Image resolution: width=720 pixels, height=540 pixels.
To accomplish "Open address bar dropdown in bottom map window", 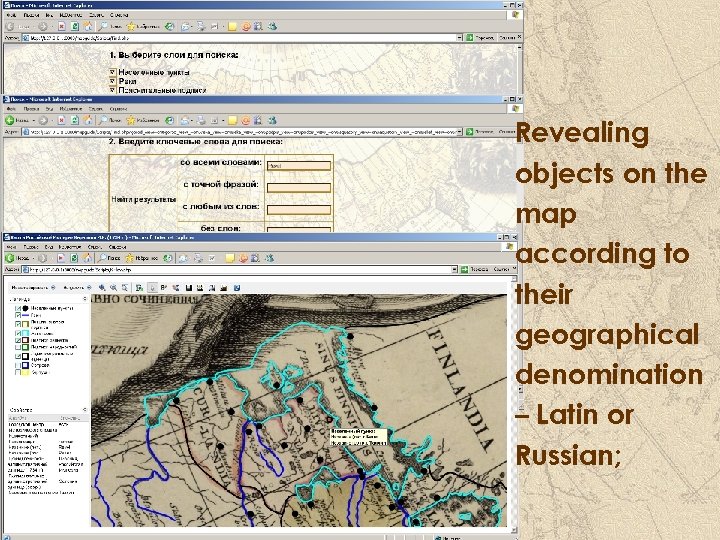I will (x=455, y=270).
